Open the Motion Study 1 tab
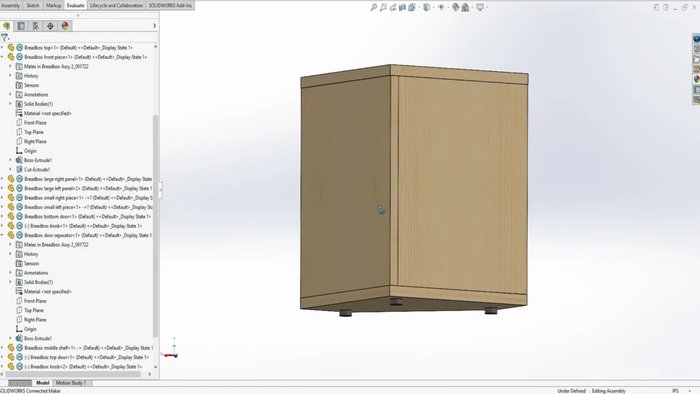The width and height of the screenshot is (700, 394). point(71,383)
